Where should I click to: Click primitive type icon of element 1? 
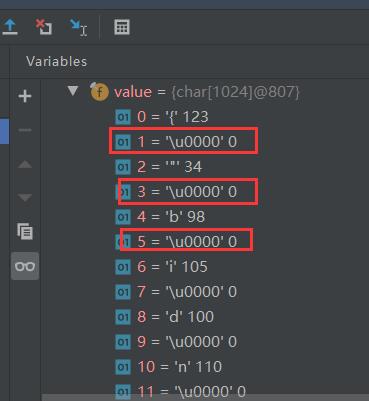[x=123, y=142]
